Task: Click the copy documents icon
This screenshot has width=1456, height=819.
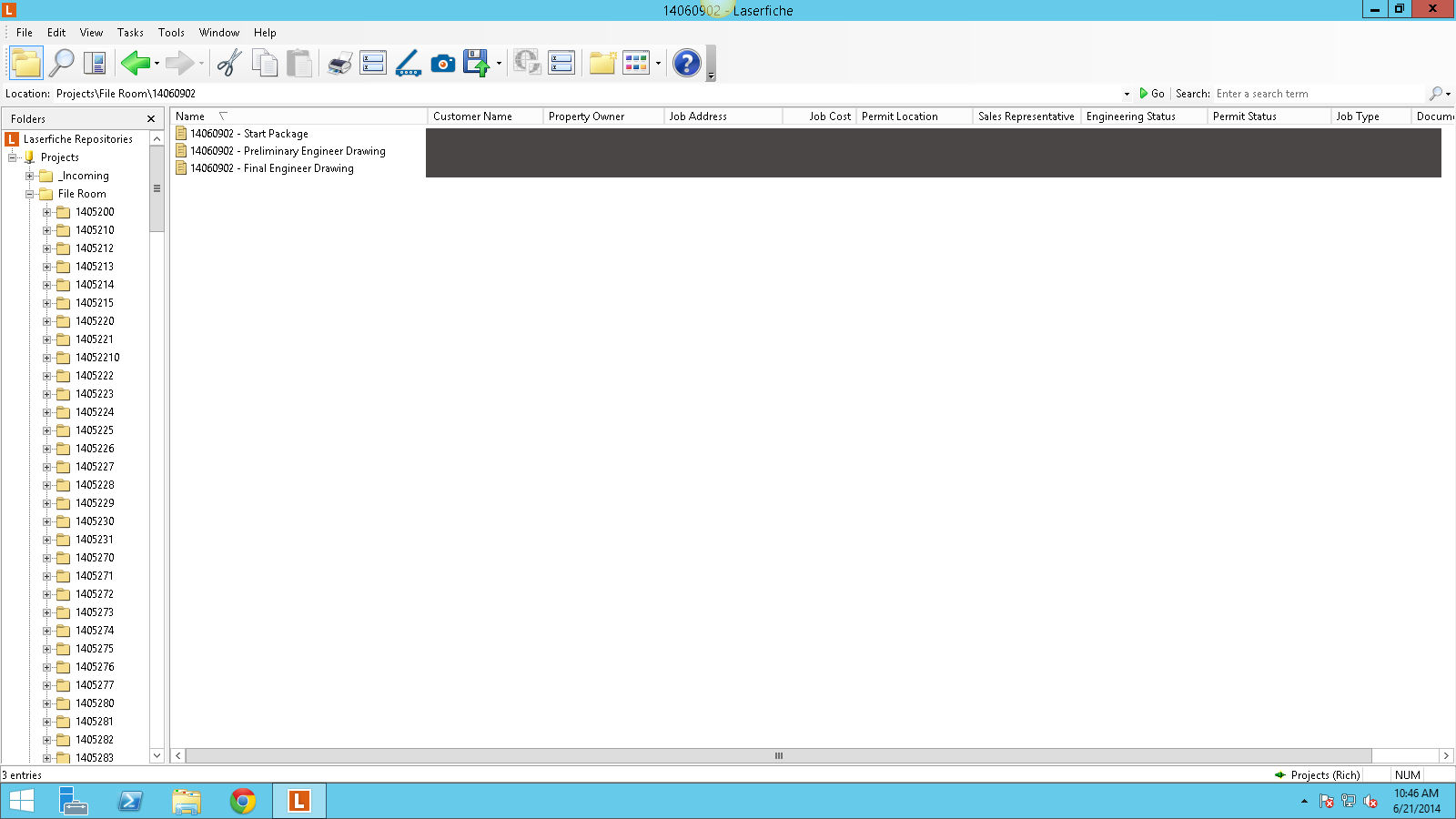Action: pyautogui.click(x=265, y=63)
